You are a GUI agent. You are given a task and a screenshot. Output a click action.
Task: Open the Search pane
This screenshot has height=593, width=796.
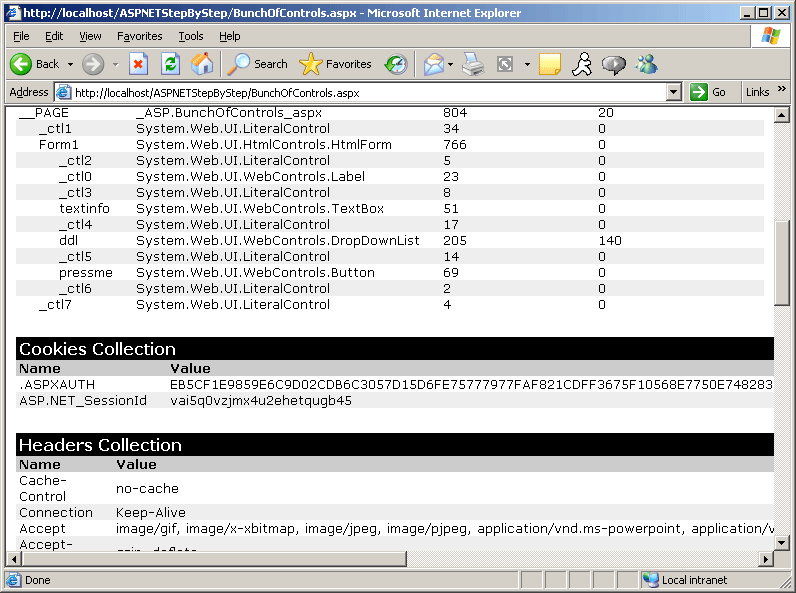click(257, 64)
